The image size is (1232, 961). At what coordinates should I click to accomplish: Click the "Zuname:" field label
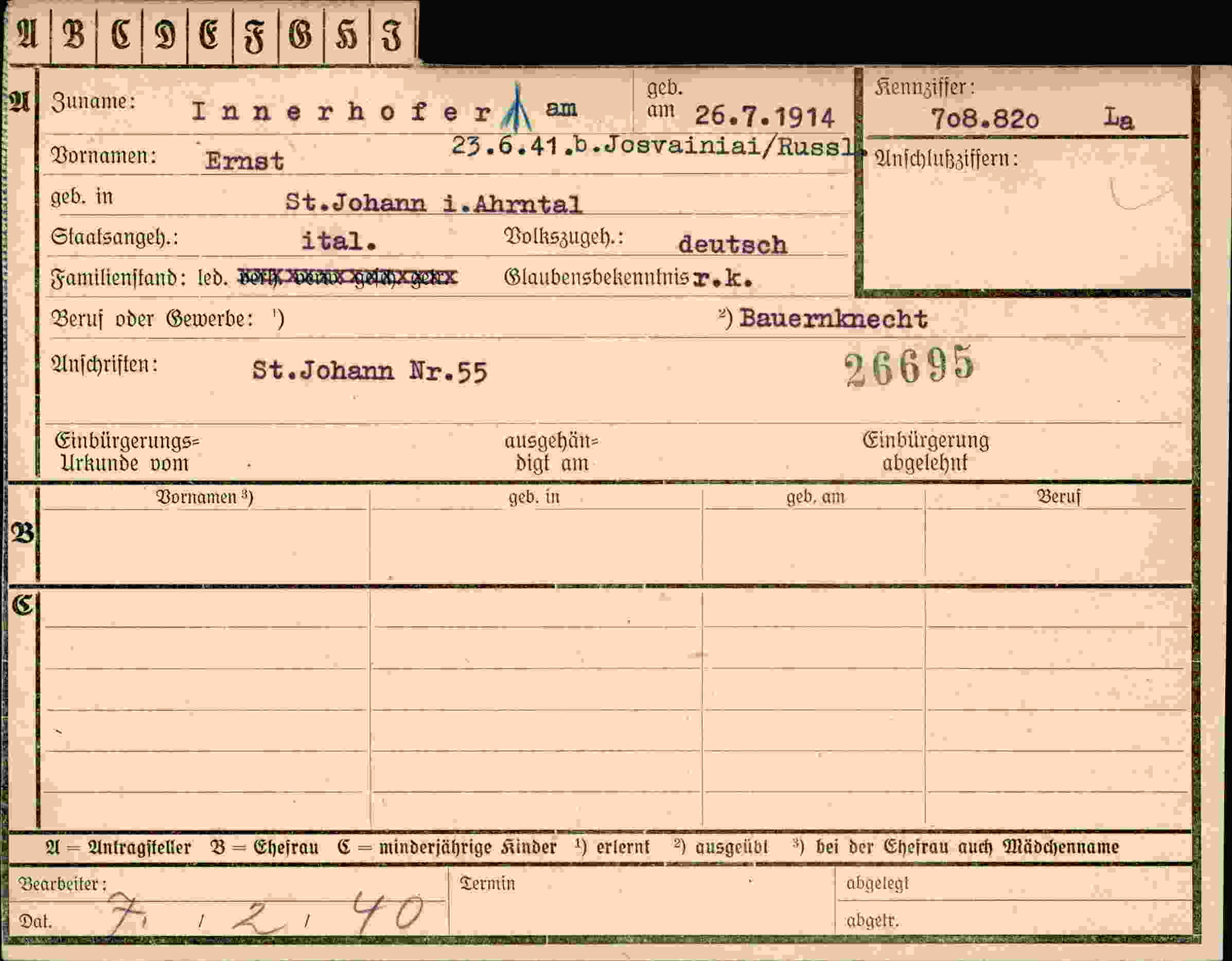point(93,102)
